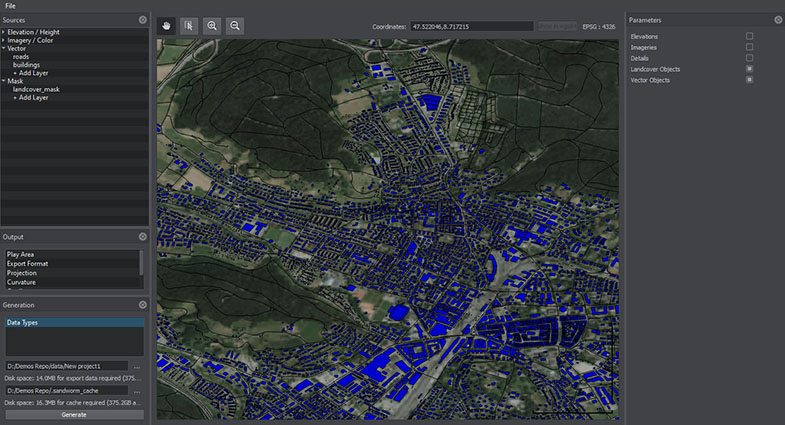Expand the Elevation / Height source group
This screenshot has width=785, height=425.
click(4, 32)
